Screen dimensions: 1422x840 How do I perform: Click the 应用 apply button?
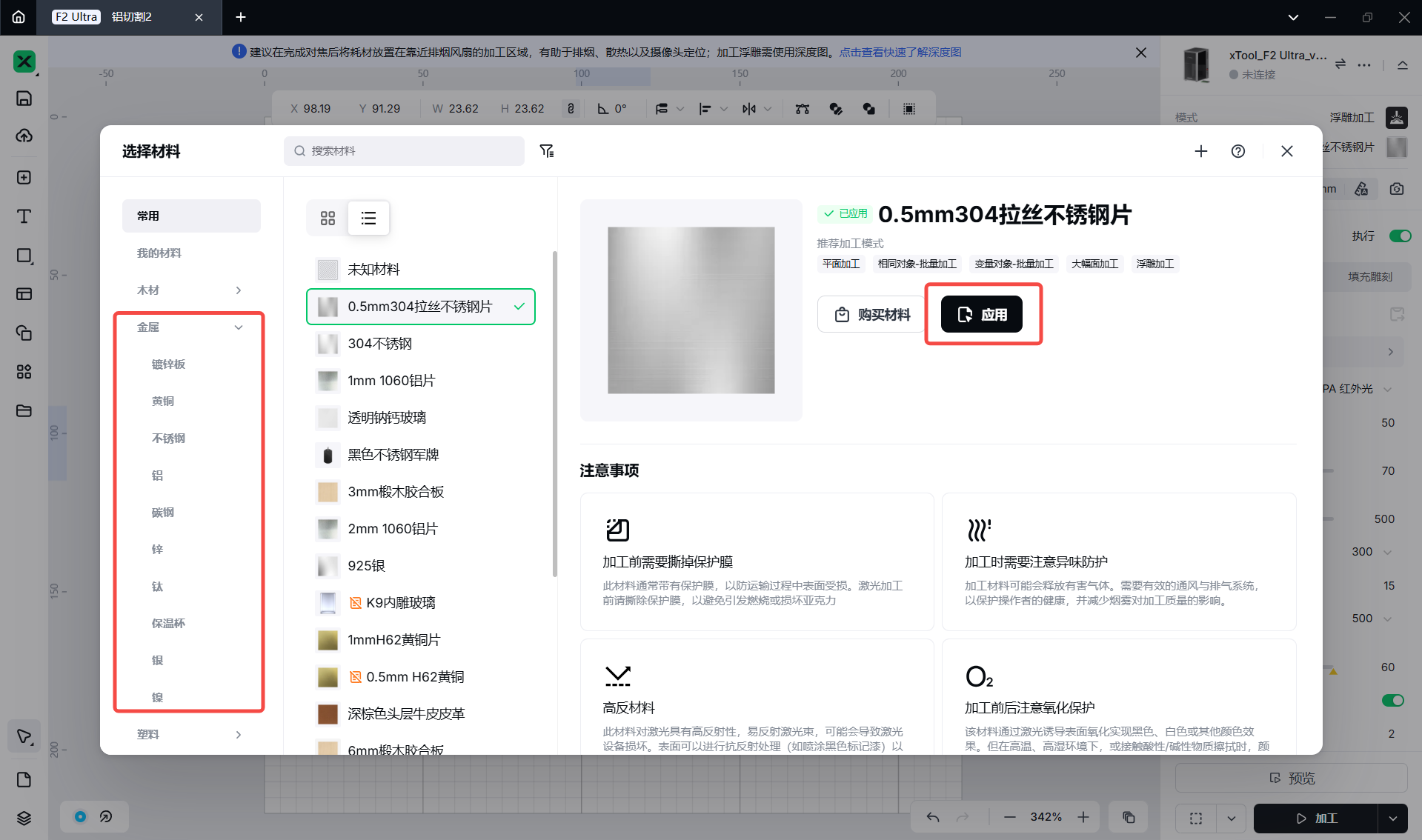[983, 314]
